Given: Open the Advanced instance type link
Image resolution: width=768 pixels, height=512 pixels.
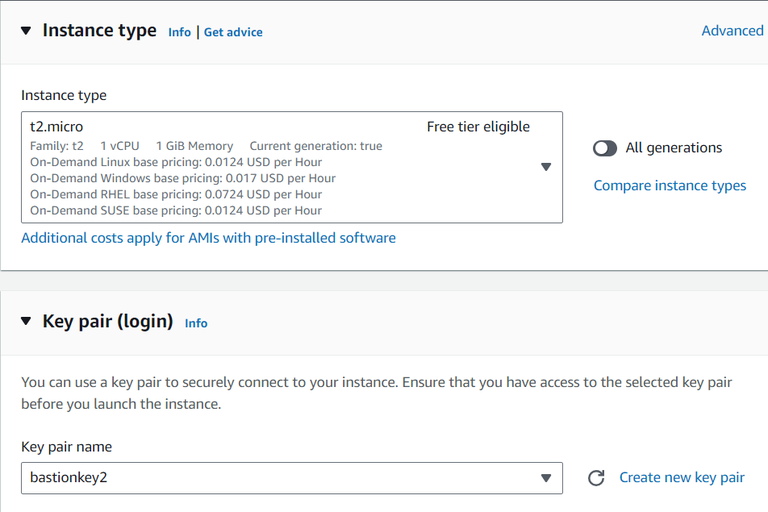Looking at the screenshot, I should click(x=732, y=31).
